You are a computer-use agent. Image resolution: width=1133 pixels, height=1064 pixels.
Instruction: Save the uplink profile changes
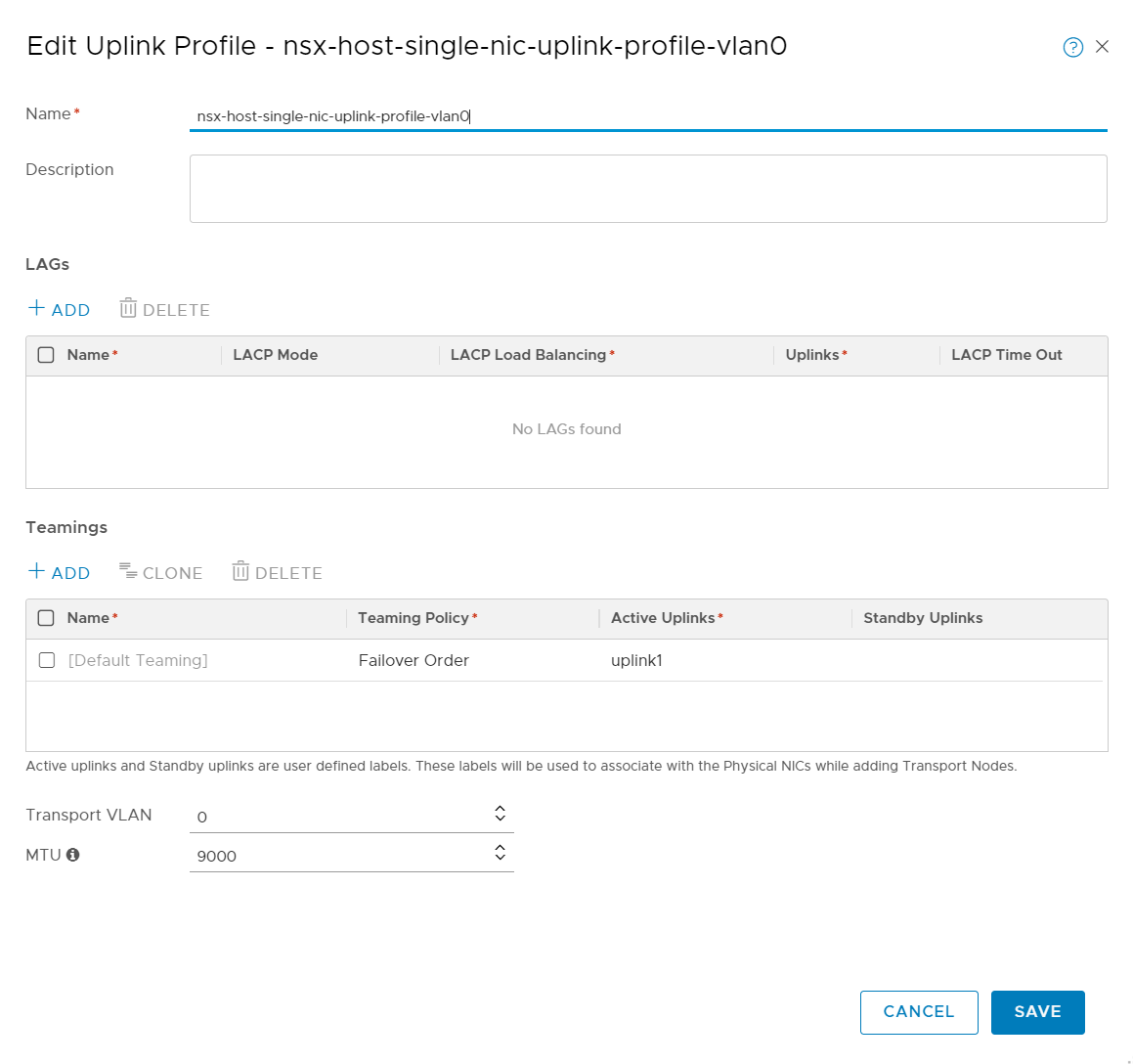[x=1037, y=1012]
